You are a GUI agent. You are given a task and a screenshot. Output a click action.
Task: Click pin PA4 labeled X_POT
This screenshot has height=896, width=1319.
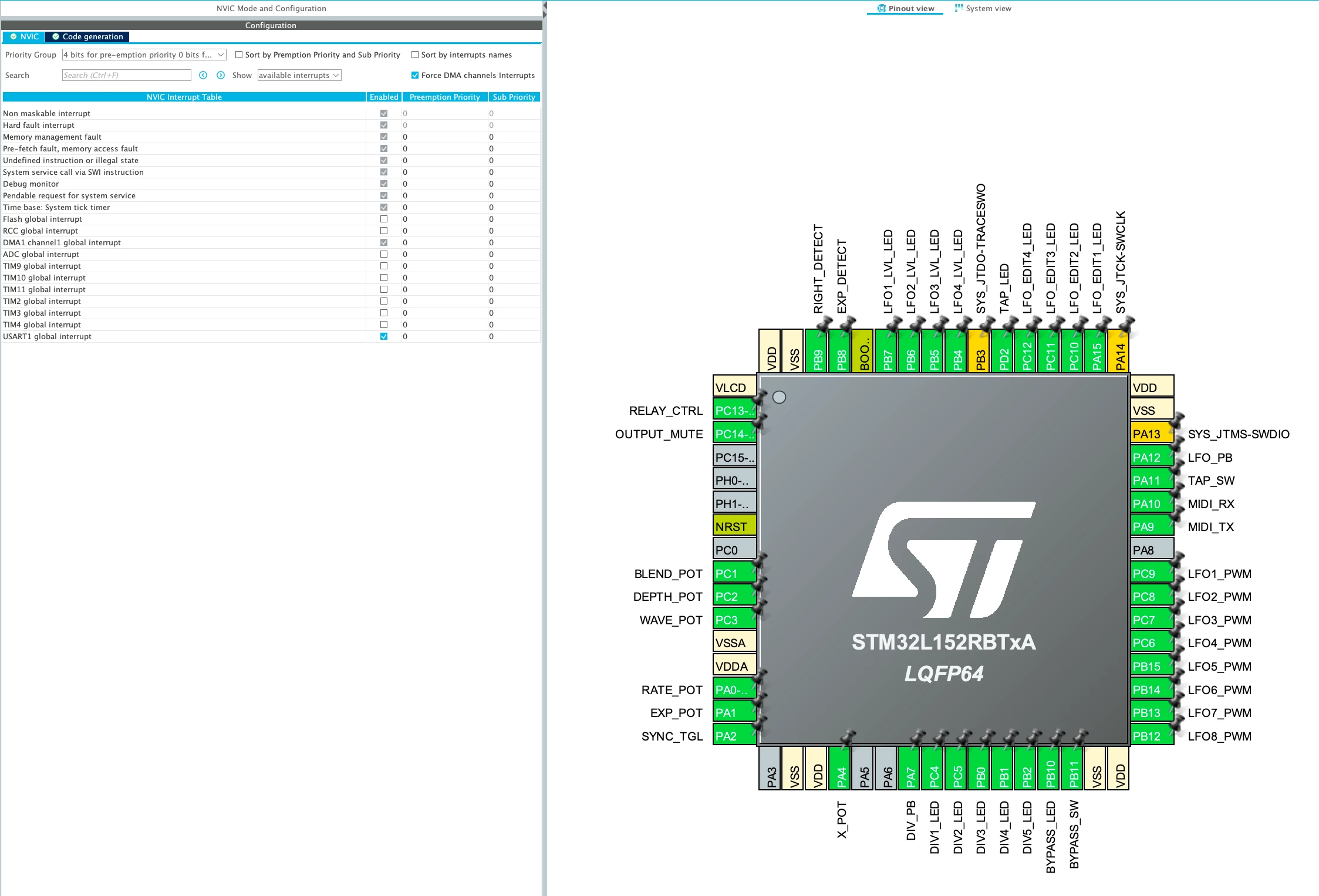point(840,768)
